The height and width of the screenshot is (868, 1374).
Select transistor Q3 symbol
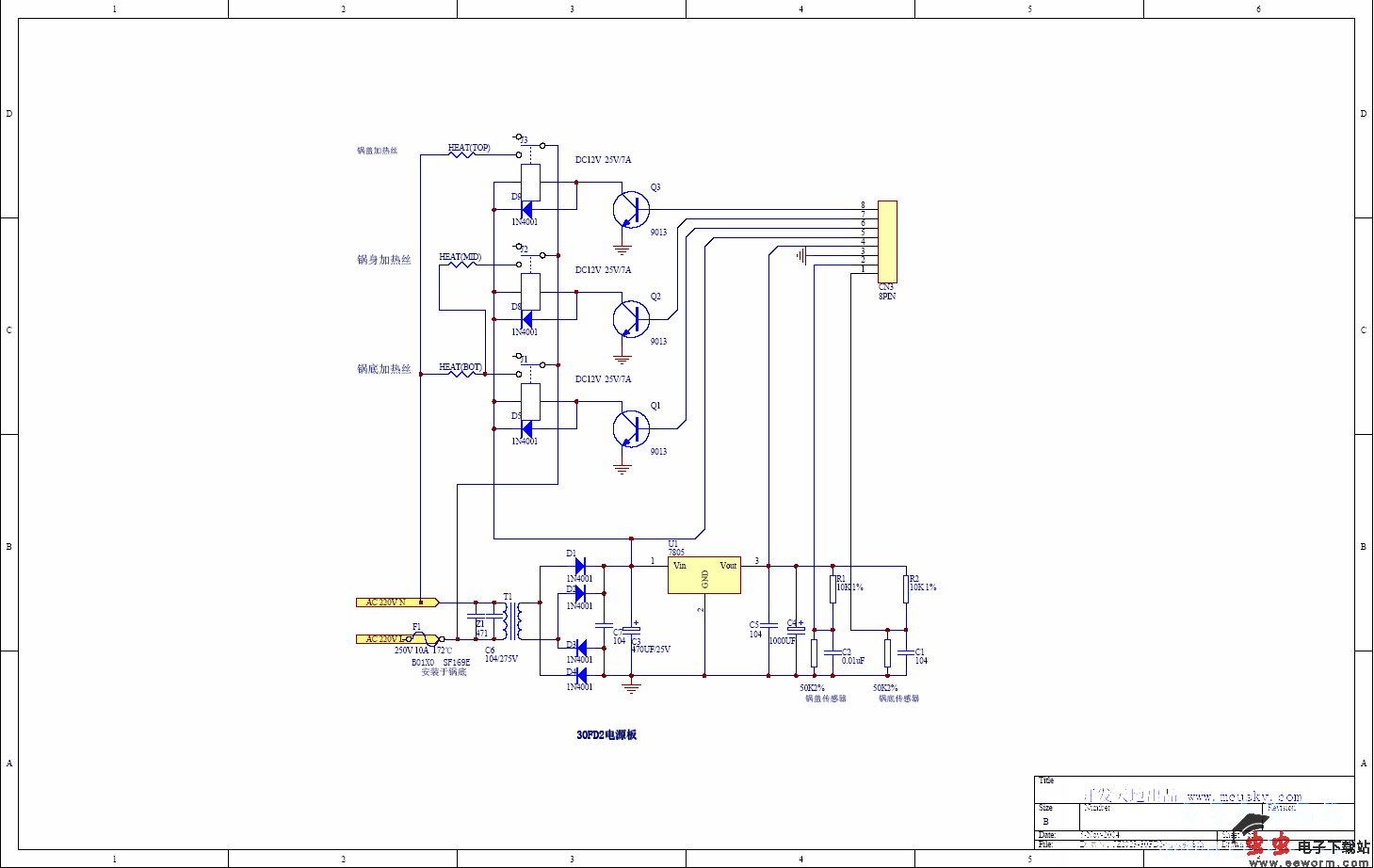click(x=631, y=210)
